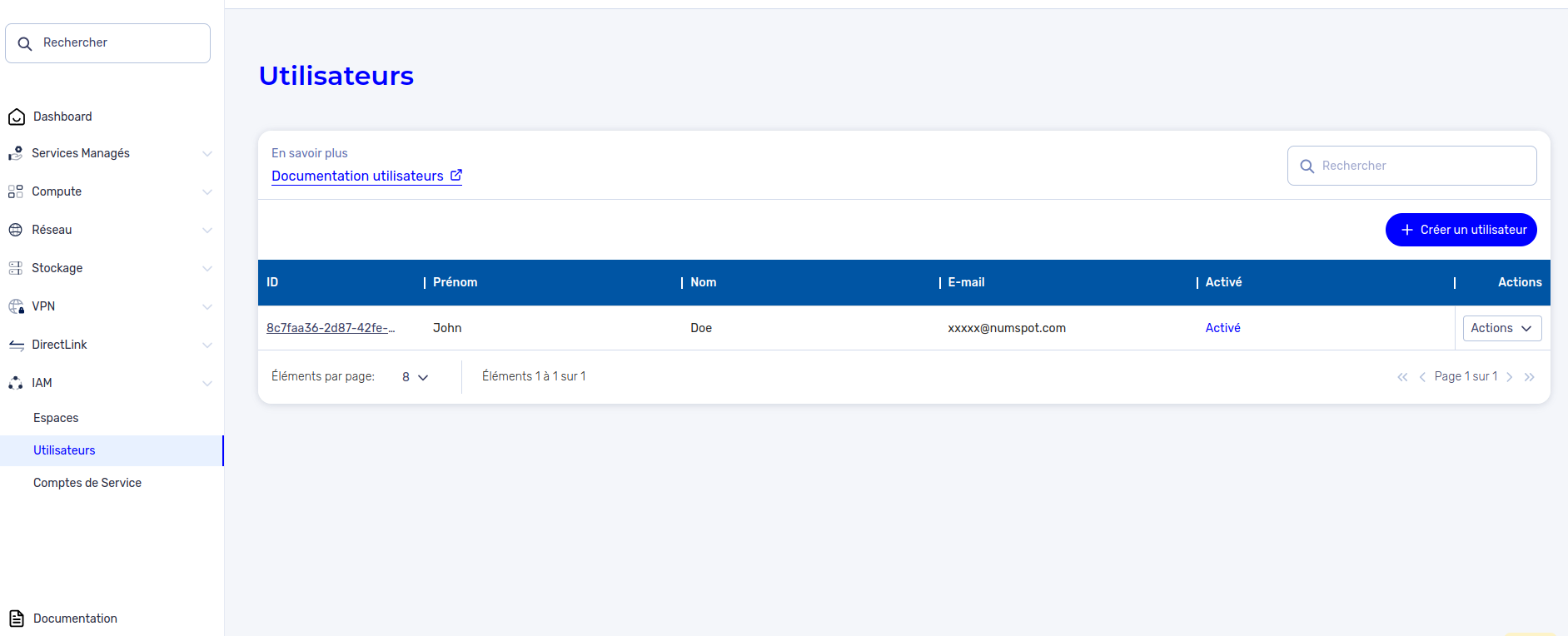Open user ID 8c7faa36-2d87-42fe link

331,328
